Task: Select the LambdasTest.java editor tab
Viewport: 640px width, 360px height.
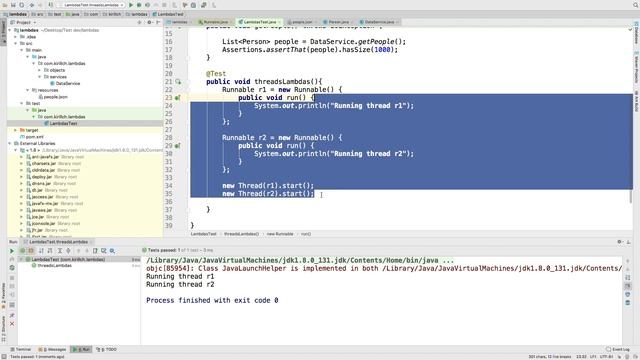Action: (260, 22)
